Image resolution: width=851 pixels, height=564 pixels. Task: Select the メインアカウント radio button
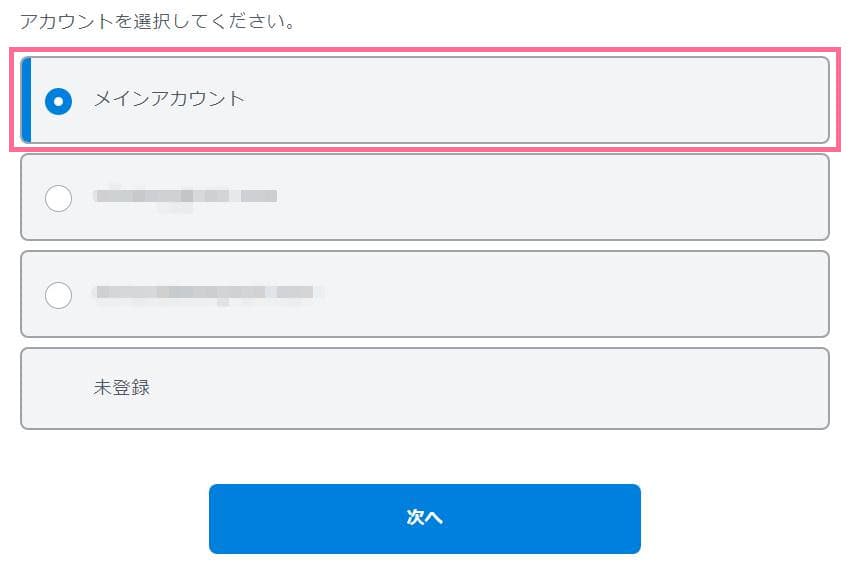tap(59, 100)
